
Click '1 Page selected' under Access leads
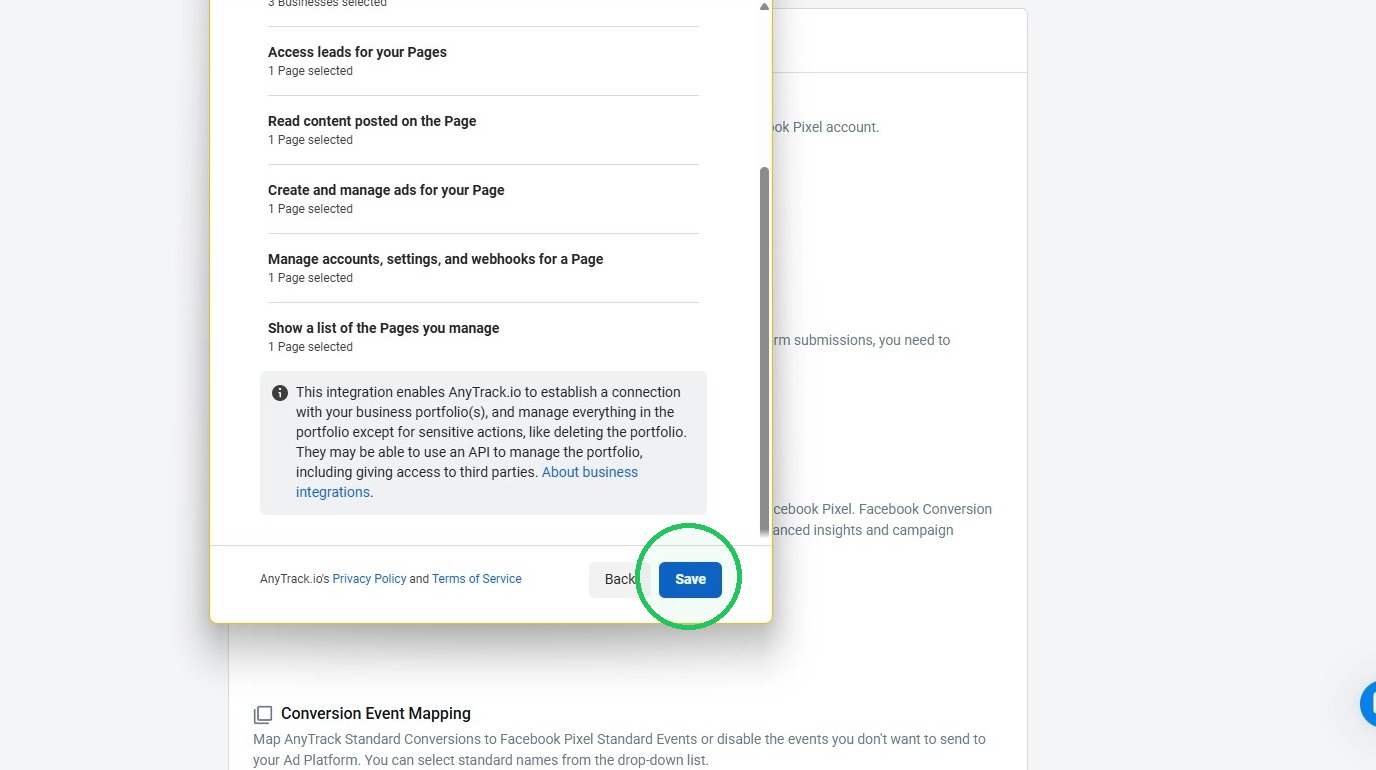click(310, 71)
